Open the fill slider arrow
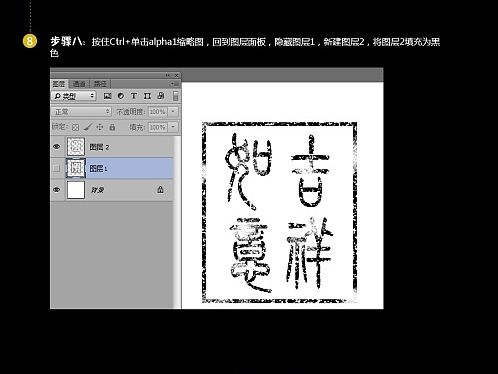498x374 pixels. [173, 127]
